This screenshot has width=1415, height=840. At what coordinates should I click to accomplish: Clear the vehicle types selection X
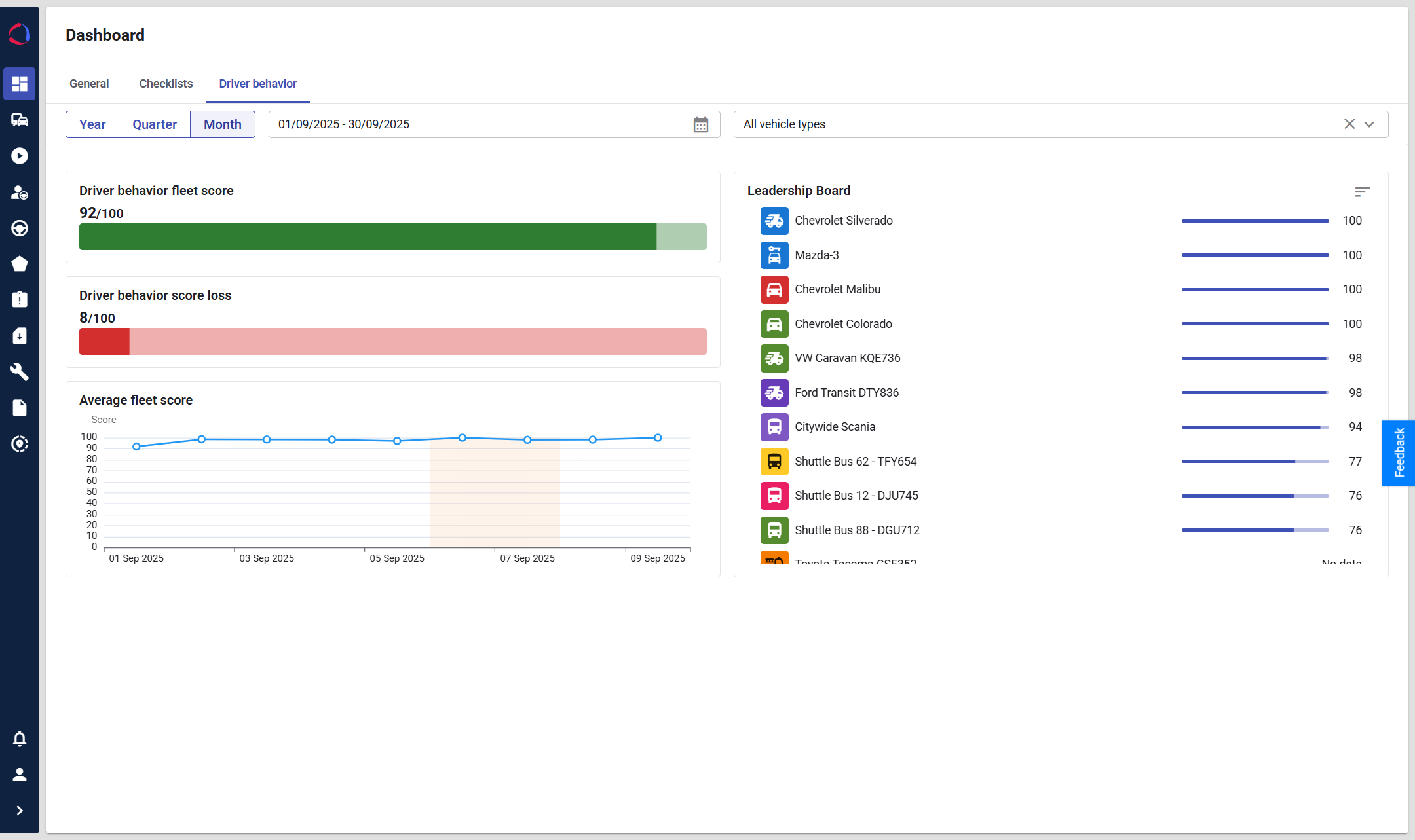coord(1349,124)
